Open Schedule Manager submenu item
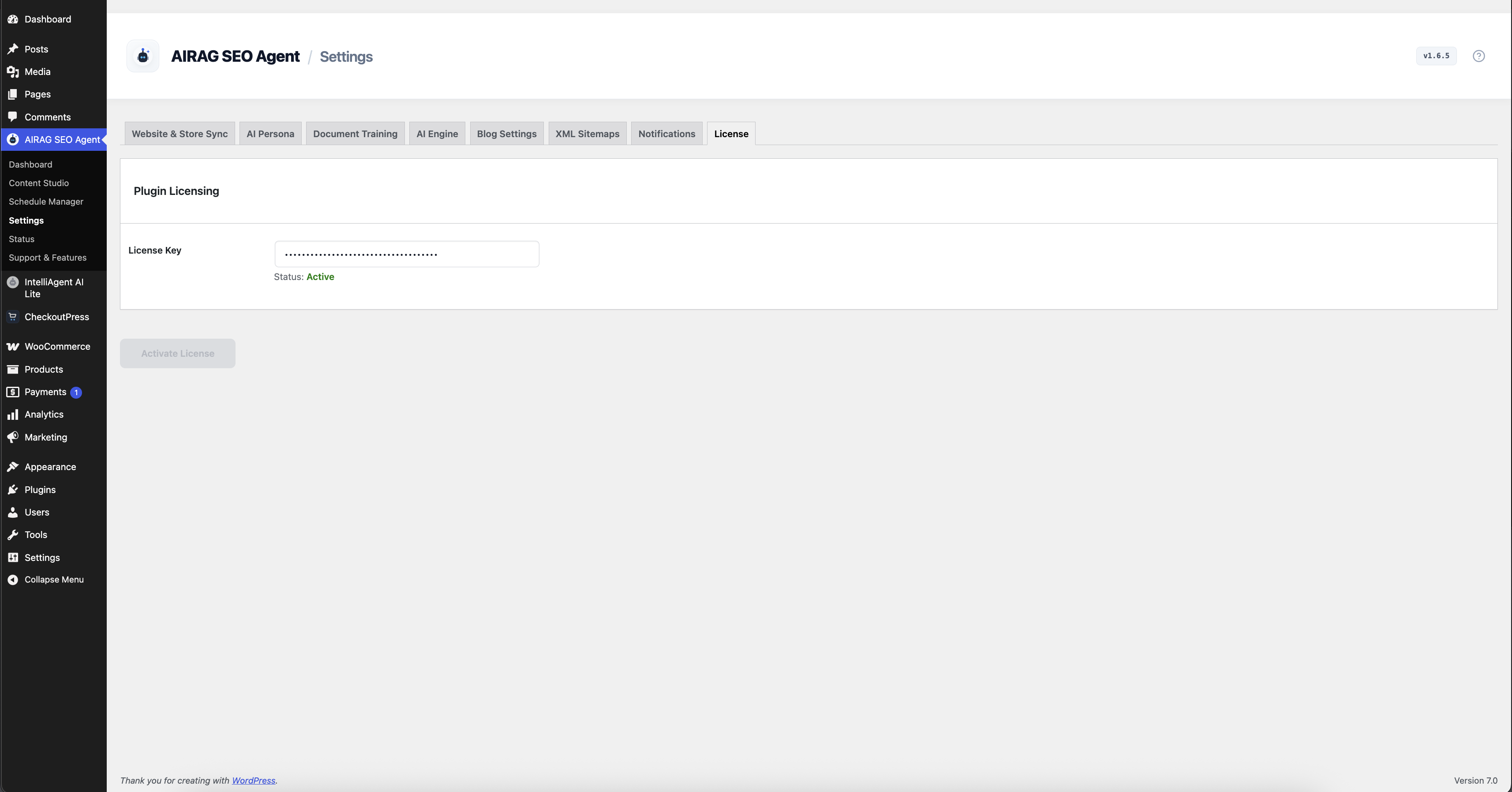The image size is (1512, 792). click(46, 202)
